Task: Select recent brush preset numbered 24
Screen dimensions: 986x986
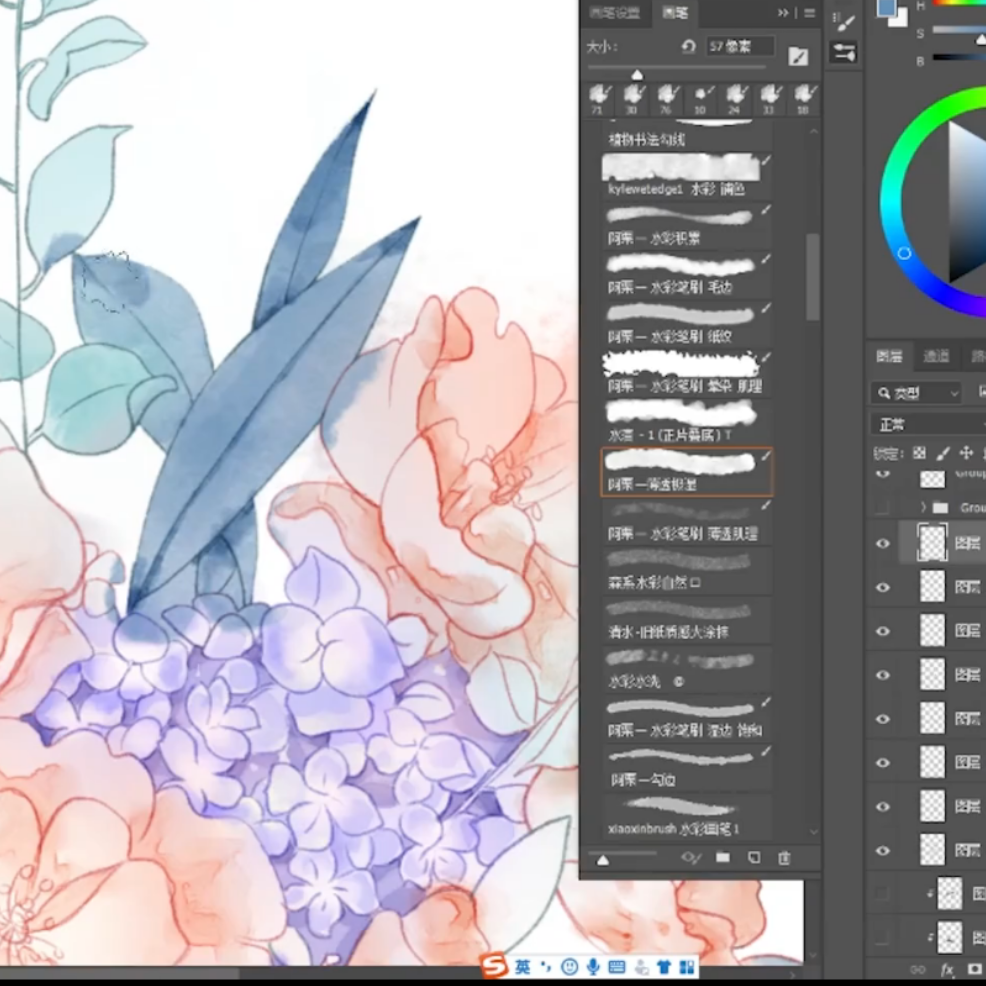Action: pos(735,99)
